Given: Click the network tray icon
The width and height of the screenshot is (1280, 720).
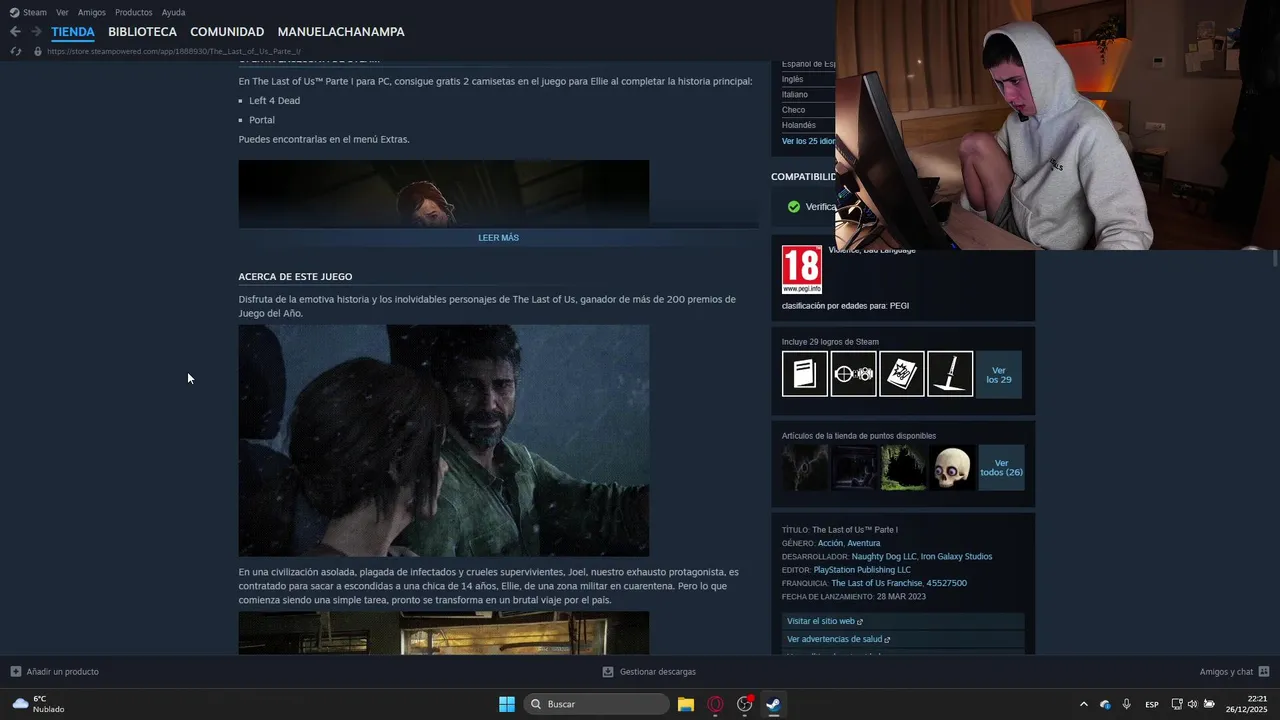Looking at the screenshot, I should pyautogui.click(x=1177, y=704).
